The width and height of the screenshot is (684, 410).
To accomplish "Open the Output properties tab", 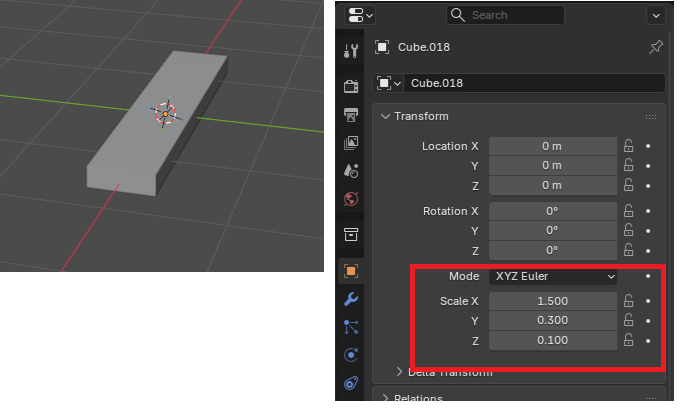I will (351, 115).
